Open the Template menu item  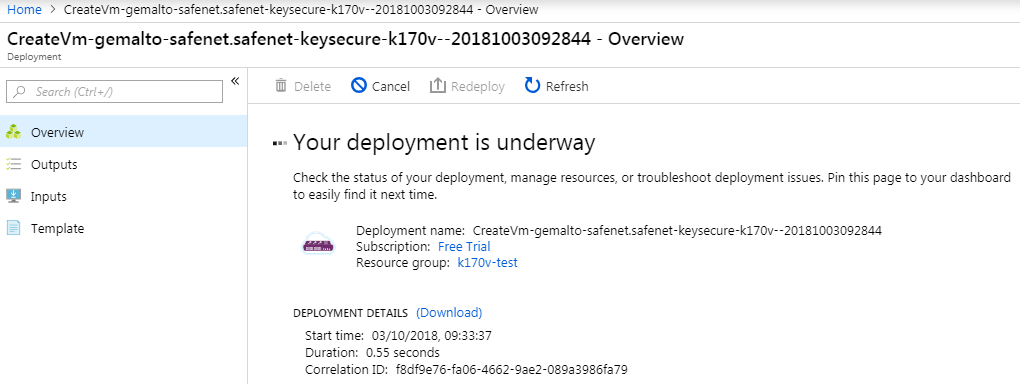124,228
